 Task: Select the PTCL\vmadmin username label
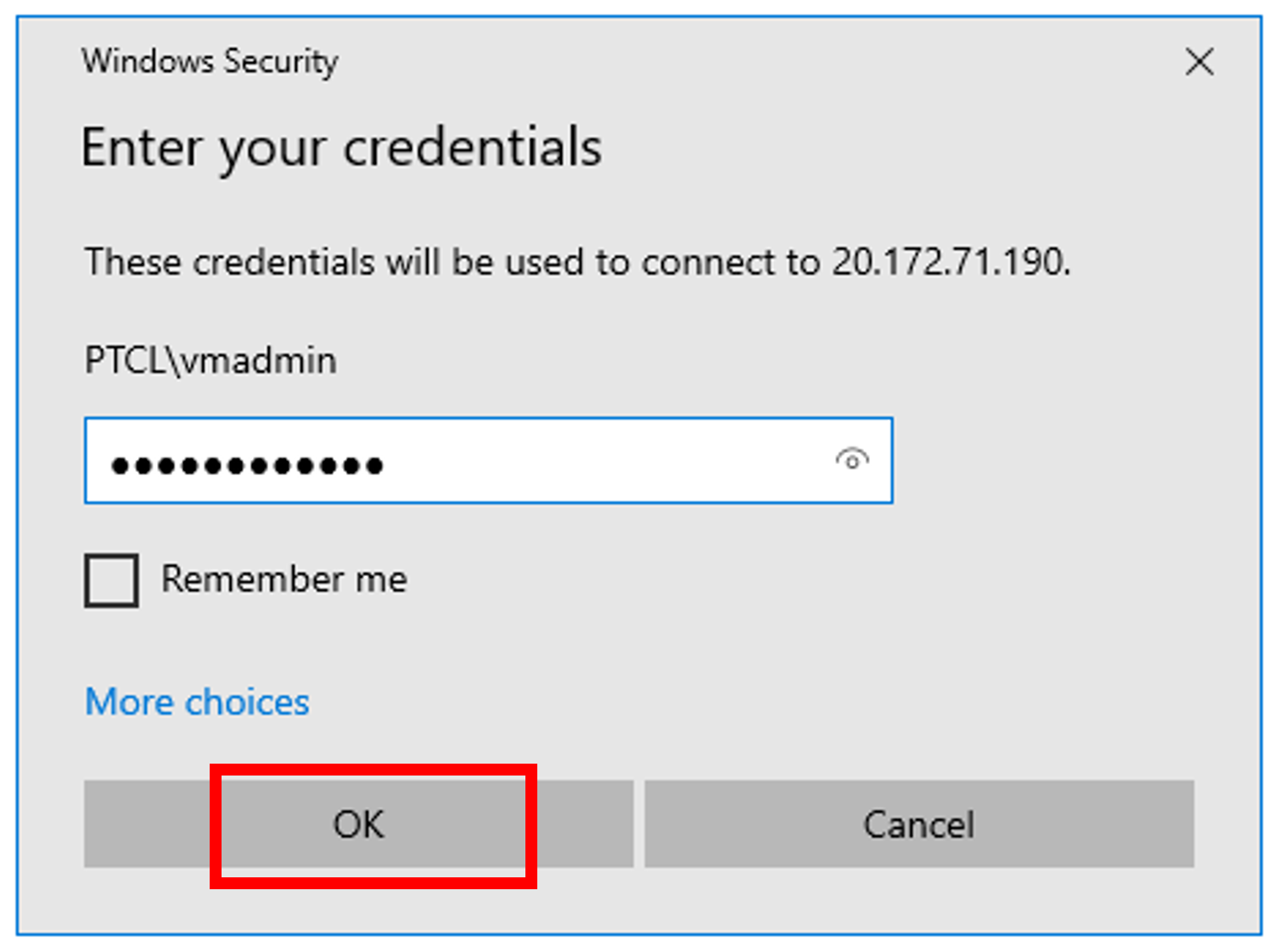pos(209,360)
